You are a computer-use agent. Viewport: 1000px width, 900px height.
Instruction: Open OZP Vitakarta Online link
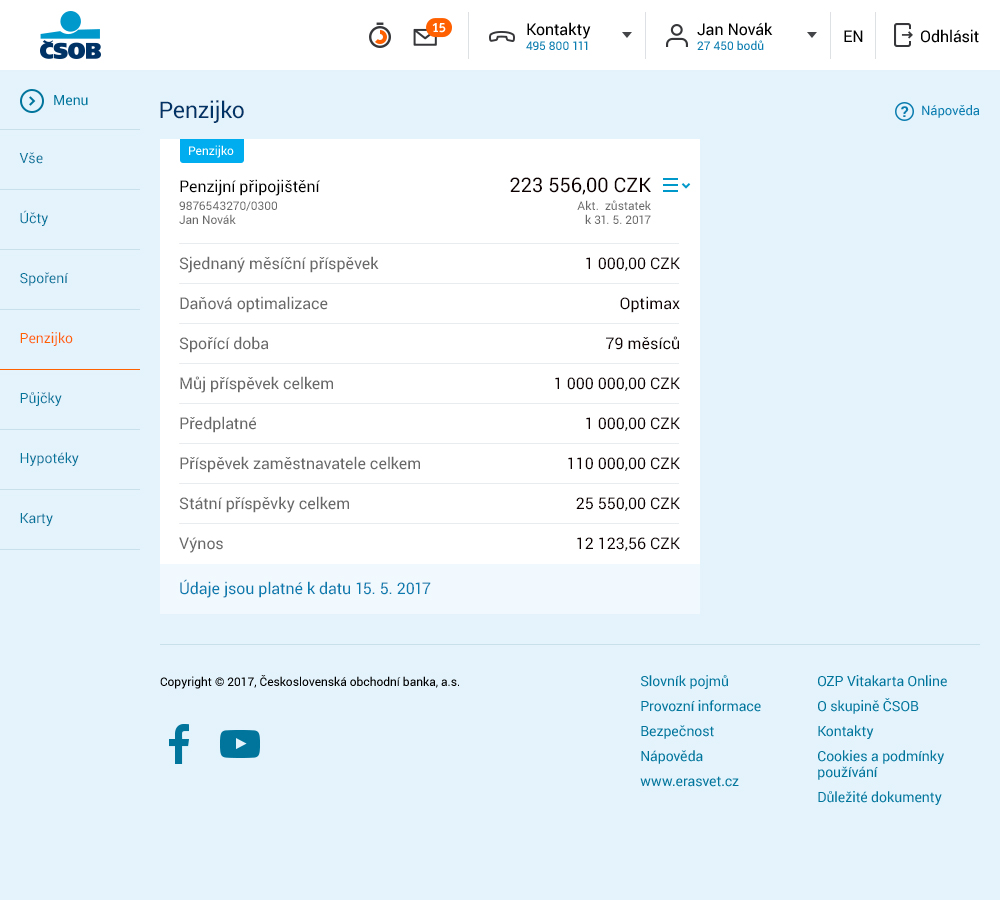[x=881, y=681]
